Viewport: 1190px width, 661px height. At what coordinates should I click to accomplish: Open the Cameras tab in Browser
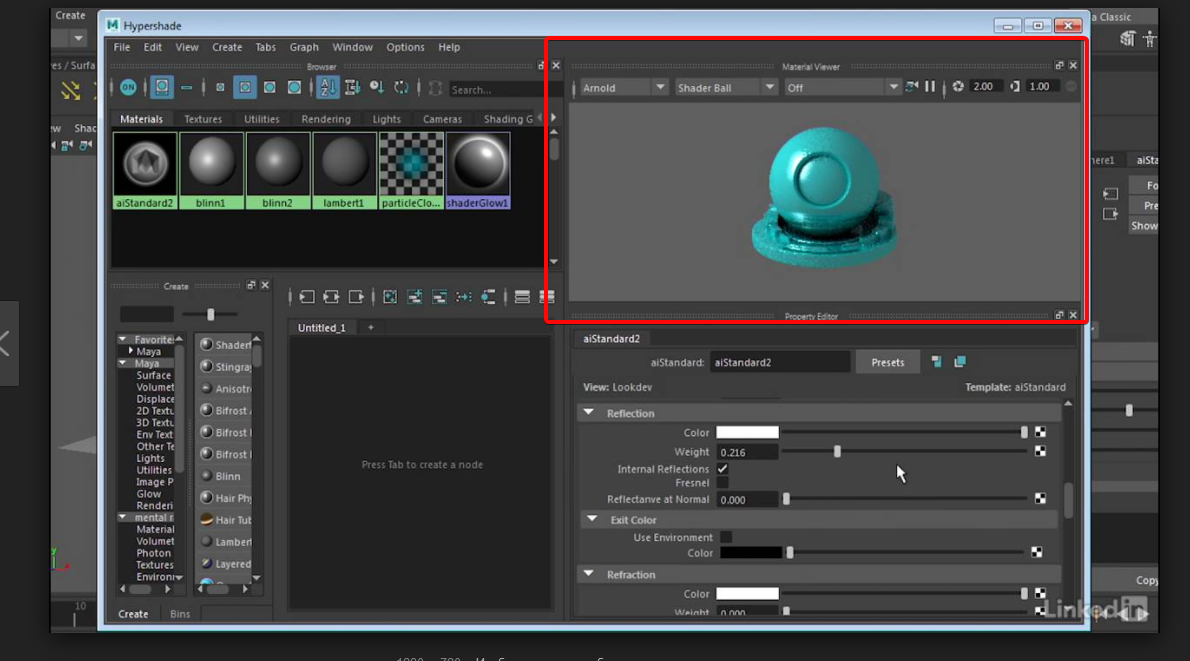[x=442, y=119]
